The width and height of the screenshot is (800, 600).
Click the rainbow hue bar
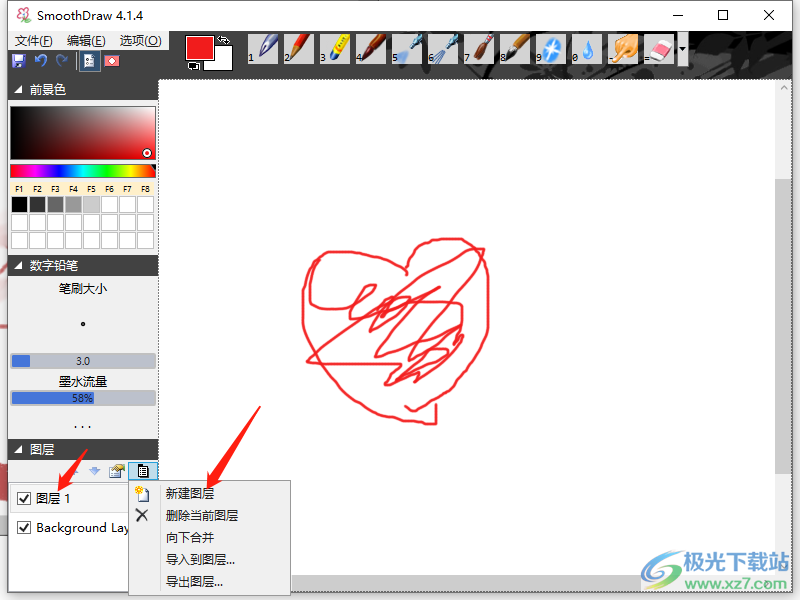(x=83, y=171)
